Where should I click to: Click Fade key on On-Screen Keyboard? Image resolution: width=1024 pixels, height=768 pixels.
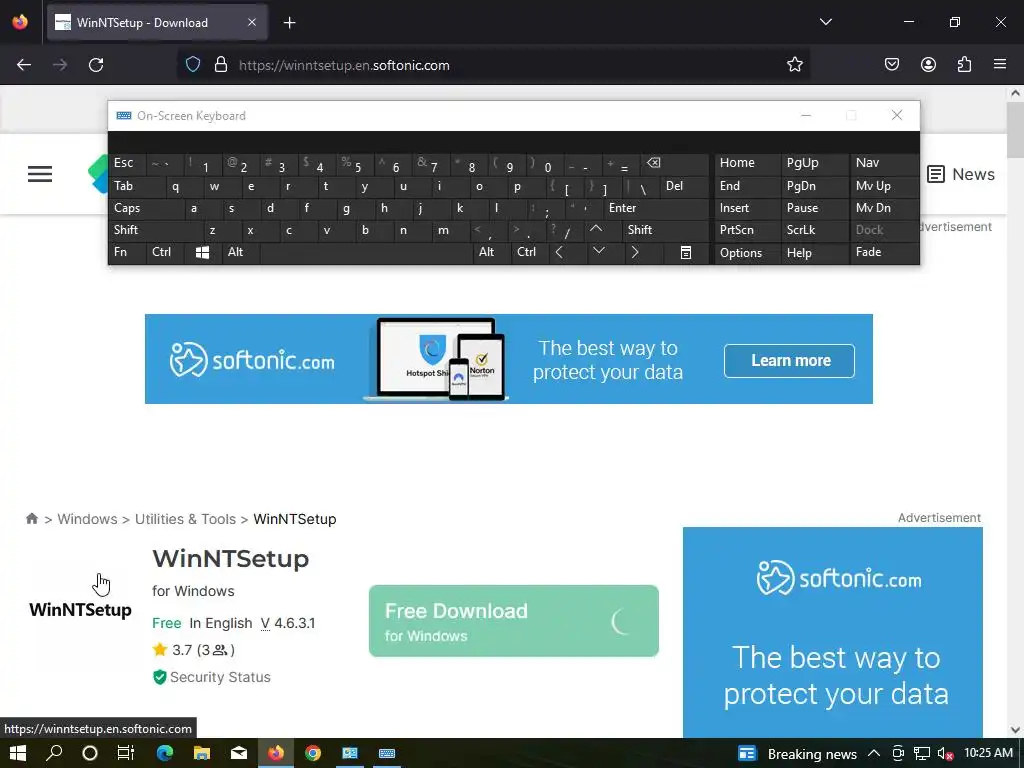click(x=884, y=252)
